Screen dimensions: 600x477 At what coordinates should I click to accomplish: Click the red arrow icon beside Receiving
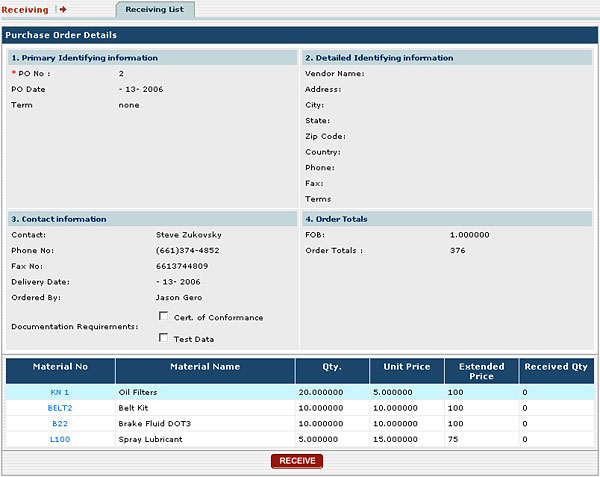63,9
